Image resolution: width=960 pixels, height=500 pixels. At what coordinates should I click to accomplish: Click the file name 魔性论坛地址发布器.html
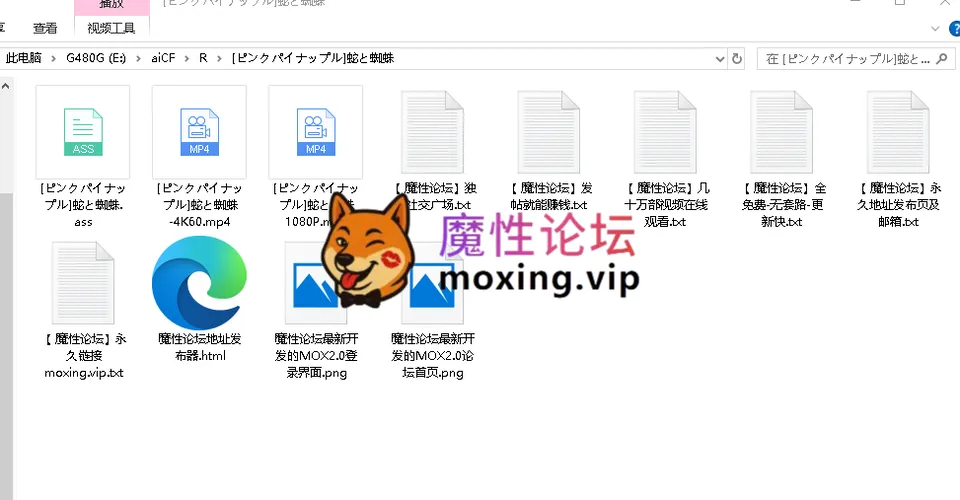click(200, 347)
